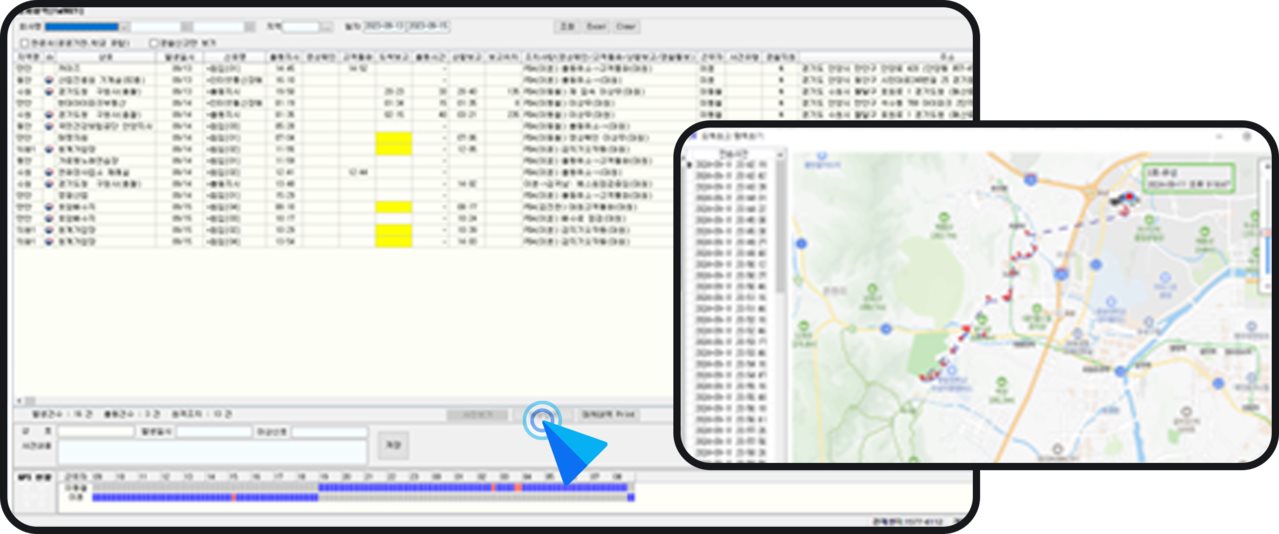This screenshot has height=534, width=1279.
Task: Click the Clear button
Action: tap(625, 26)
